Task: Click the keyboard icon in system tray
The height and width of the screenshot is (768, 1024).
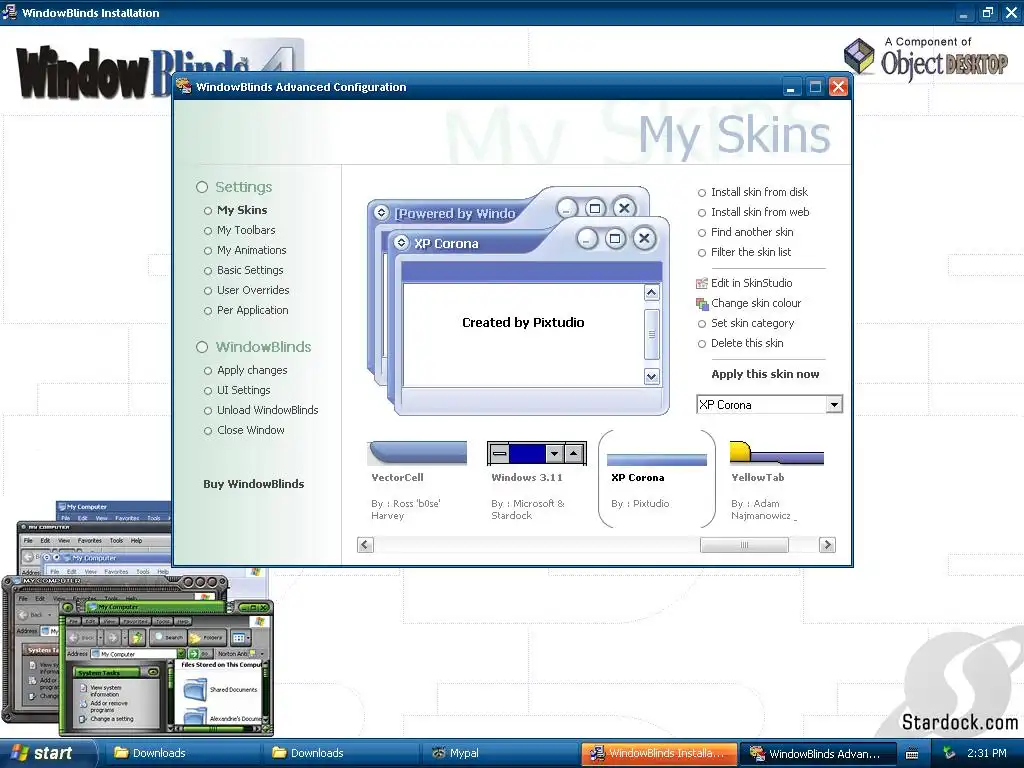Action: coord(912,754)
